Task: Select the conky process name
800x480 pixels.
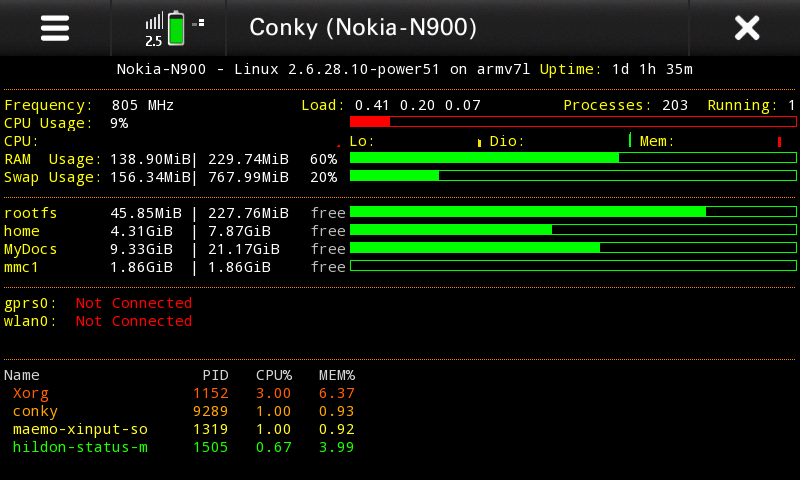Action: [35, 412]
